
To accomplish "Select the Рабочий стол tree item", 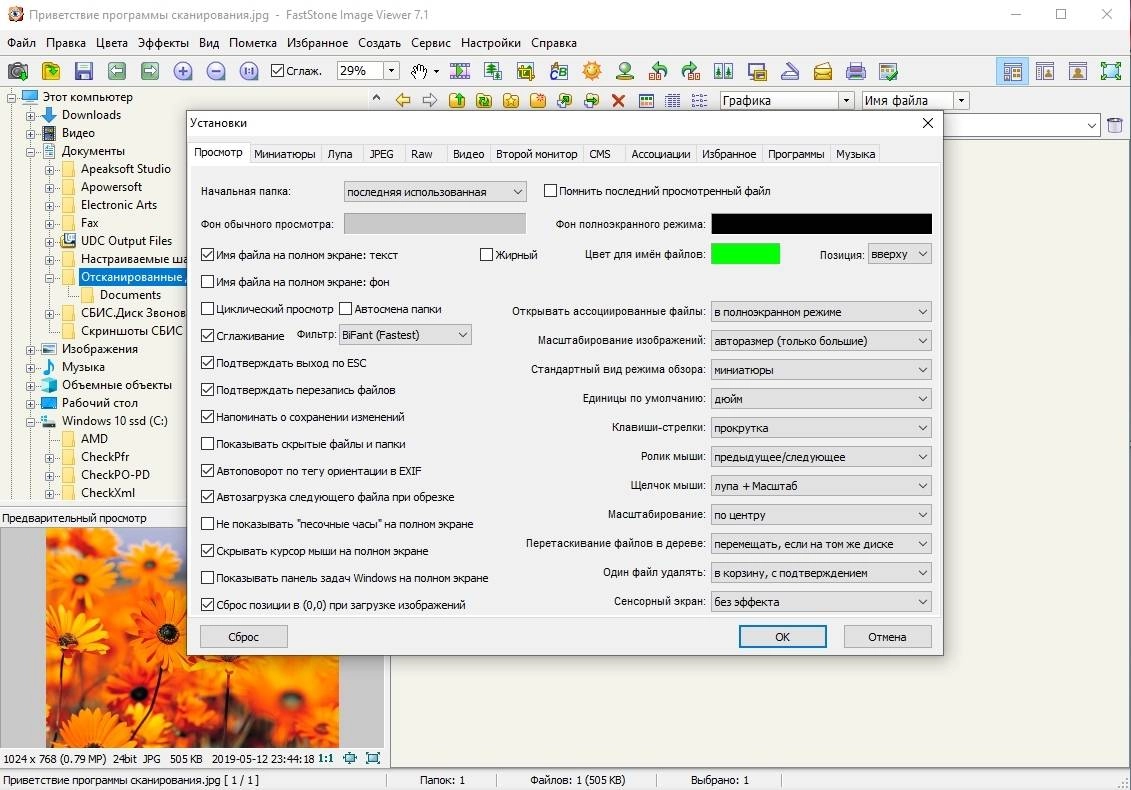I will pyautogui.click(x=100, y=403).
